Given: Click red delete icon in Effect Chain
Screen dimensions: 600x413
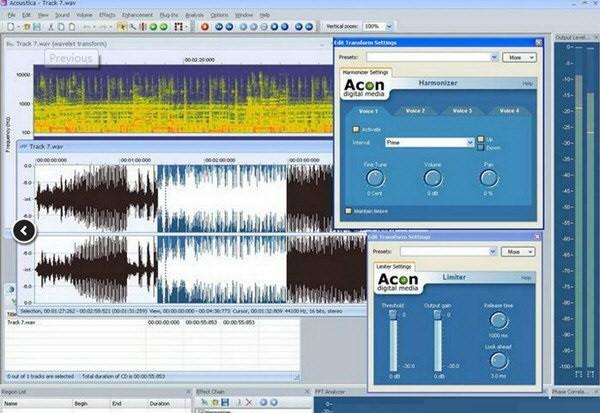Looking at the screenshot, I should [248, 401].
